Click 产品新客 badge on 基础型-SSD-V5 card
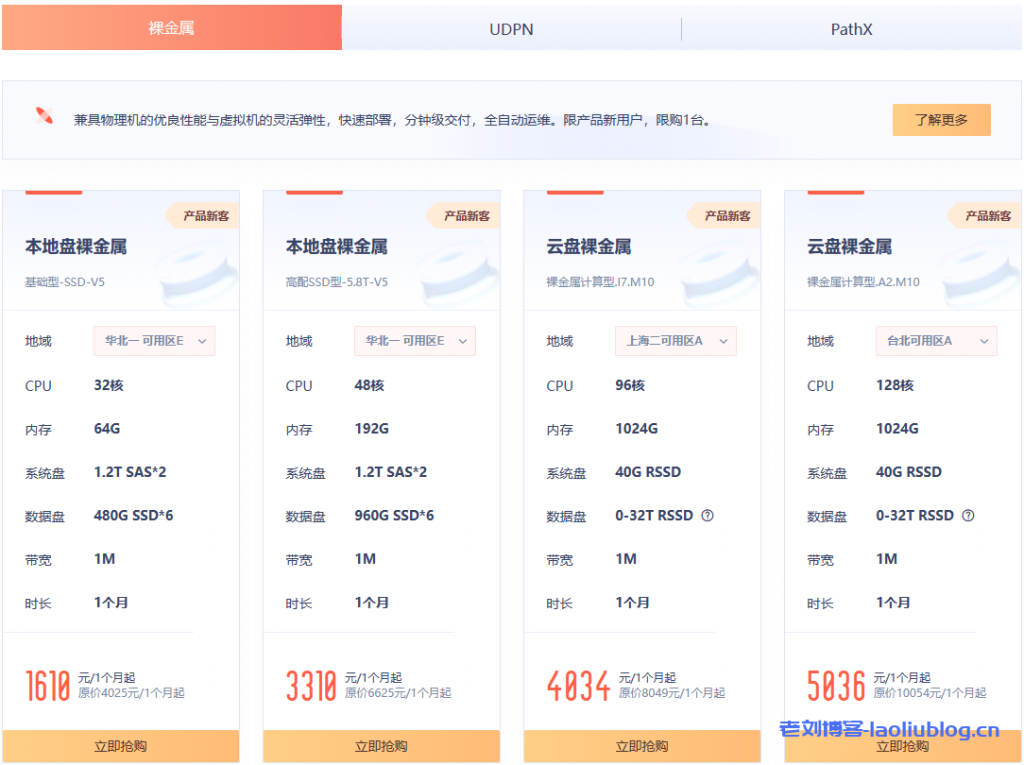The image size is (1024, 765). tap(204, 216)
